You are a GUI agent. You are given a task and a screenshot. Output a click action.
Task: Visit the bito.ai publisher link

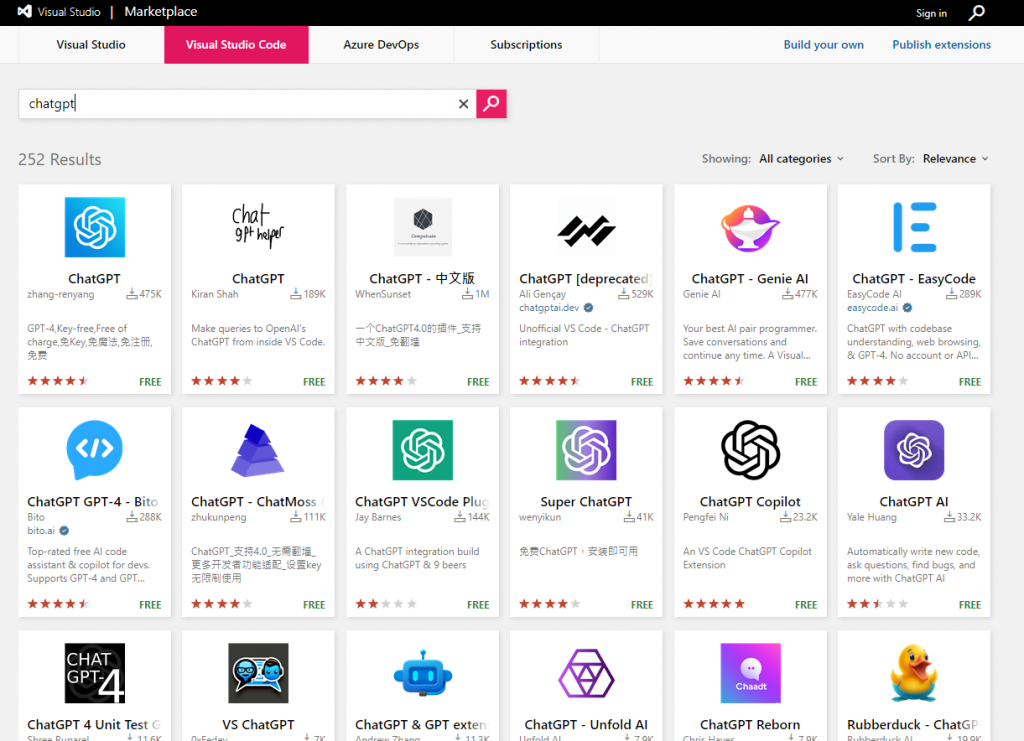tap(40, 530)
